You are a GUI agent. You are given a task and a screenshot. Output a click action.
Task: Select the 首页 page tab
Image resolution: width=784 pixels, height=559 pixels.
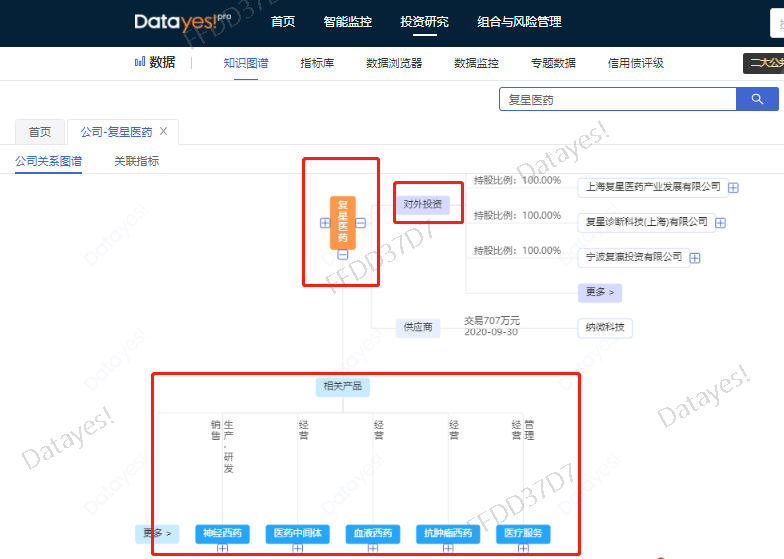click(x=40, y=132)
